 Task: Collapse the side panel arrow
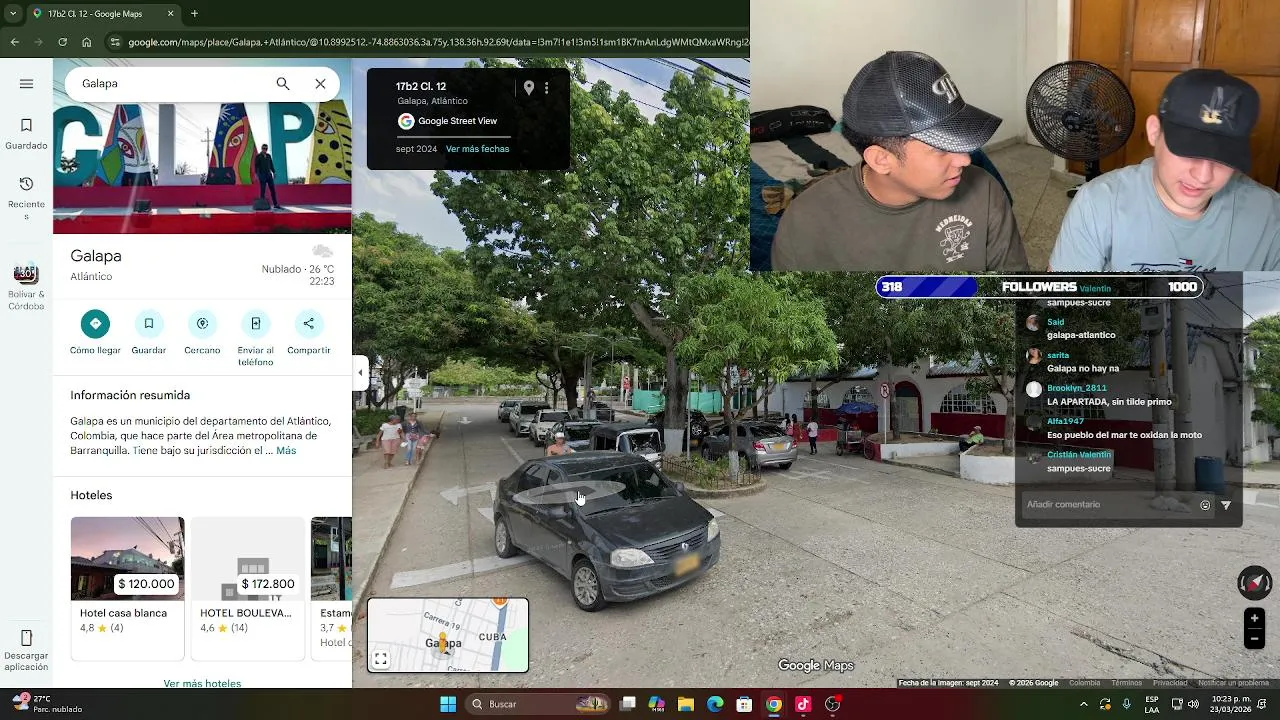point(360,373)
